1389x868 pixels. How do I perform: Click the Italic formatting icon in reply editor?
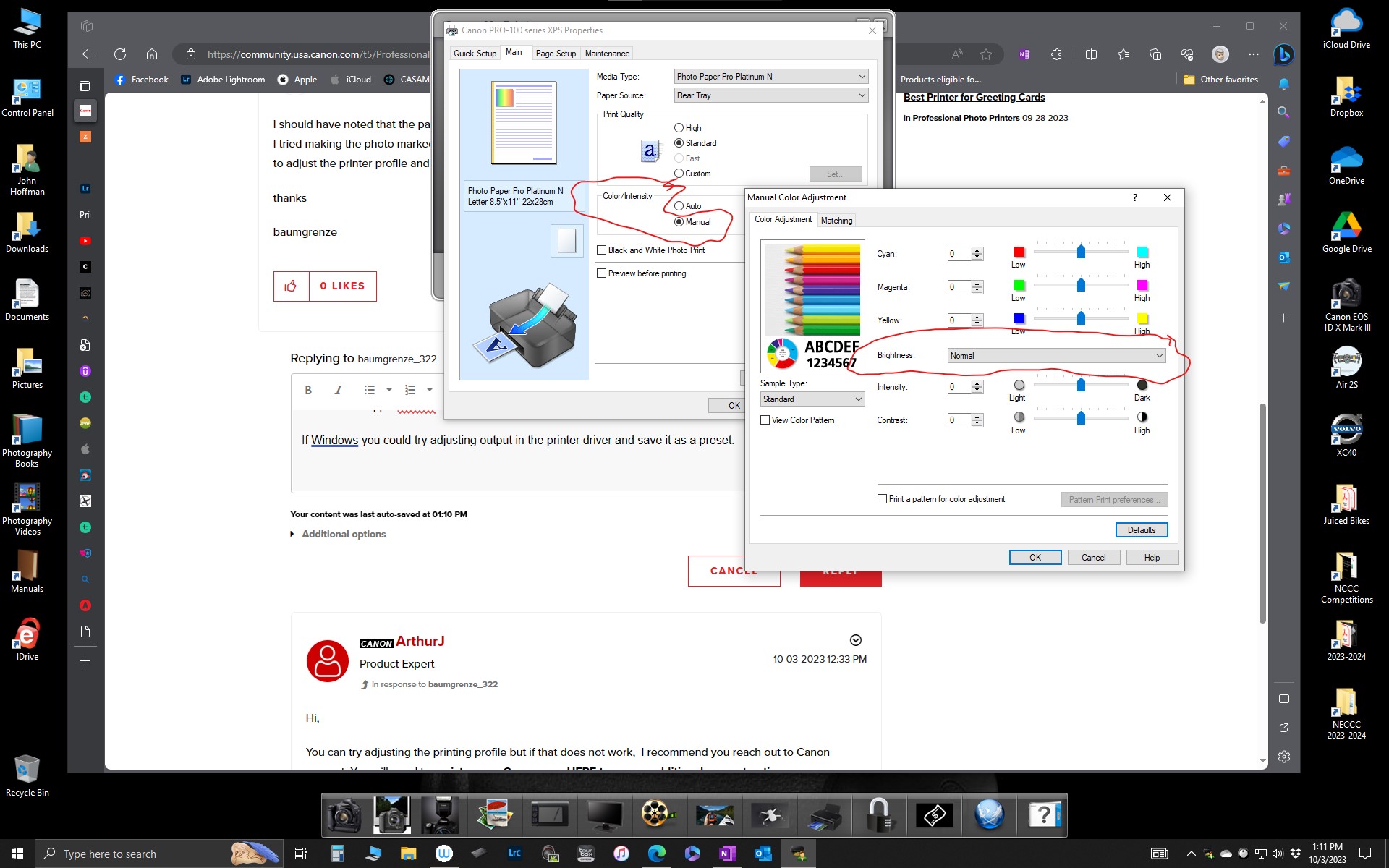338,390
